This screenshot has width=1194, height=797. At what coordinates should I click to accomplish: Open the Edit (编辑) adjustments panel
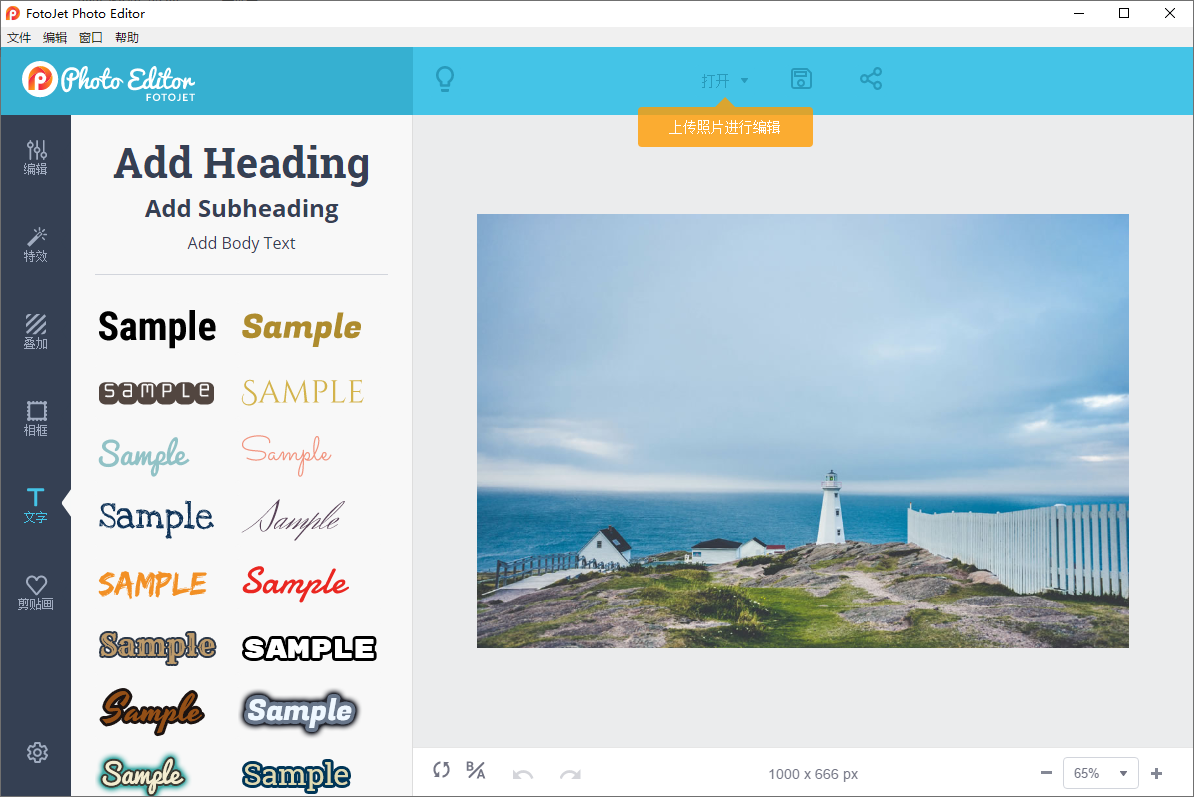point(36,158)
